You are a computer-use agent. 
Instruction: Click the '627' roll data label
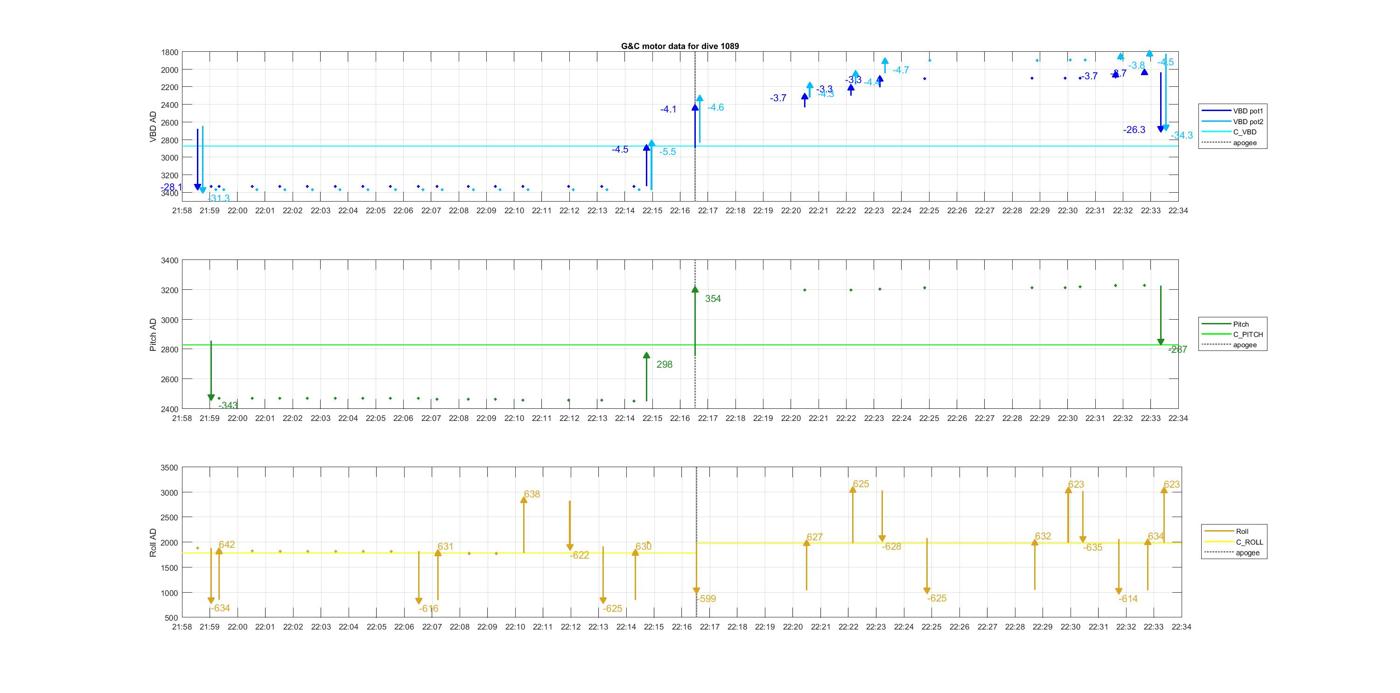815,537
